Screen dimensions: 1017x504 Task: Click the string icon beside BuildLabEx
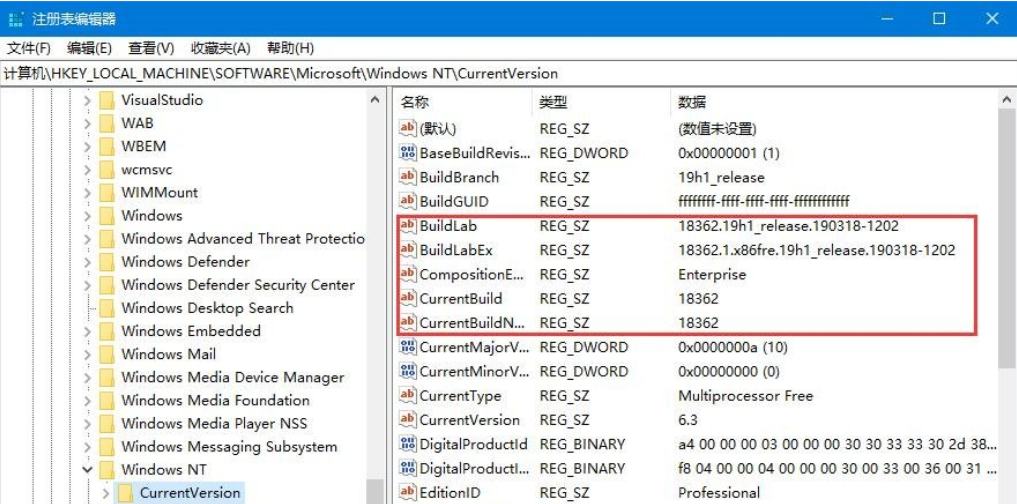pyautogui.click(x=407, y=249)
